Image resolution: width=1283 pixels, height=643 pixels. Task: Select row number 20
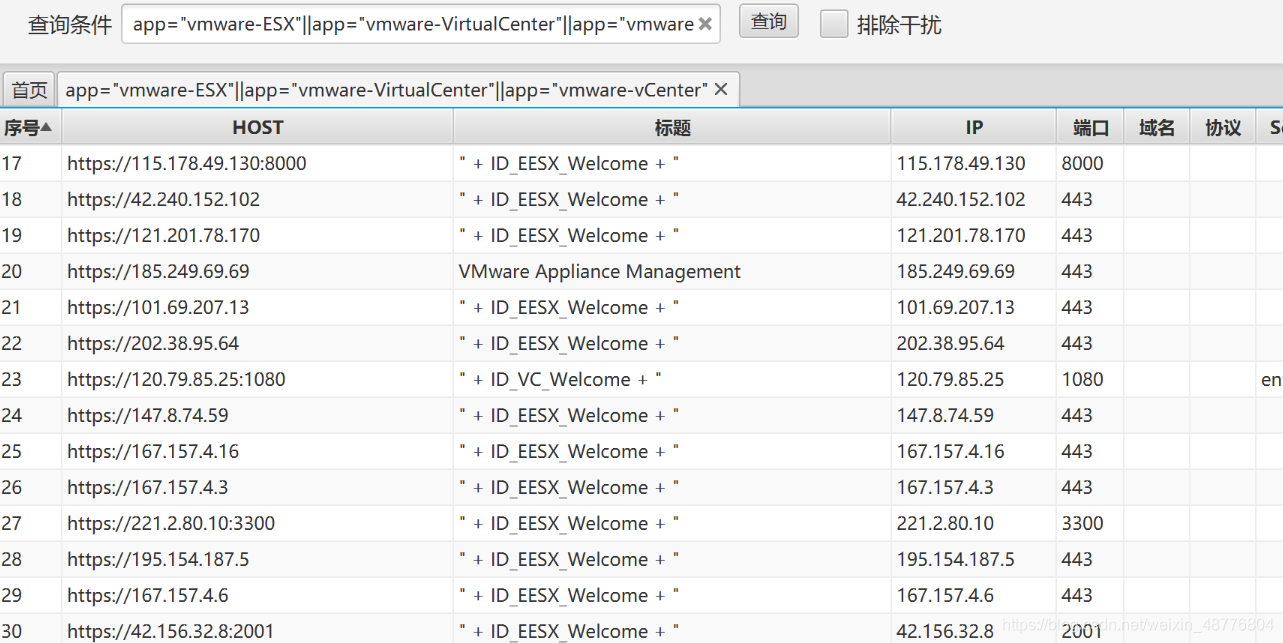tap(12, 271)
